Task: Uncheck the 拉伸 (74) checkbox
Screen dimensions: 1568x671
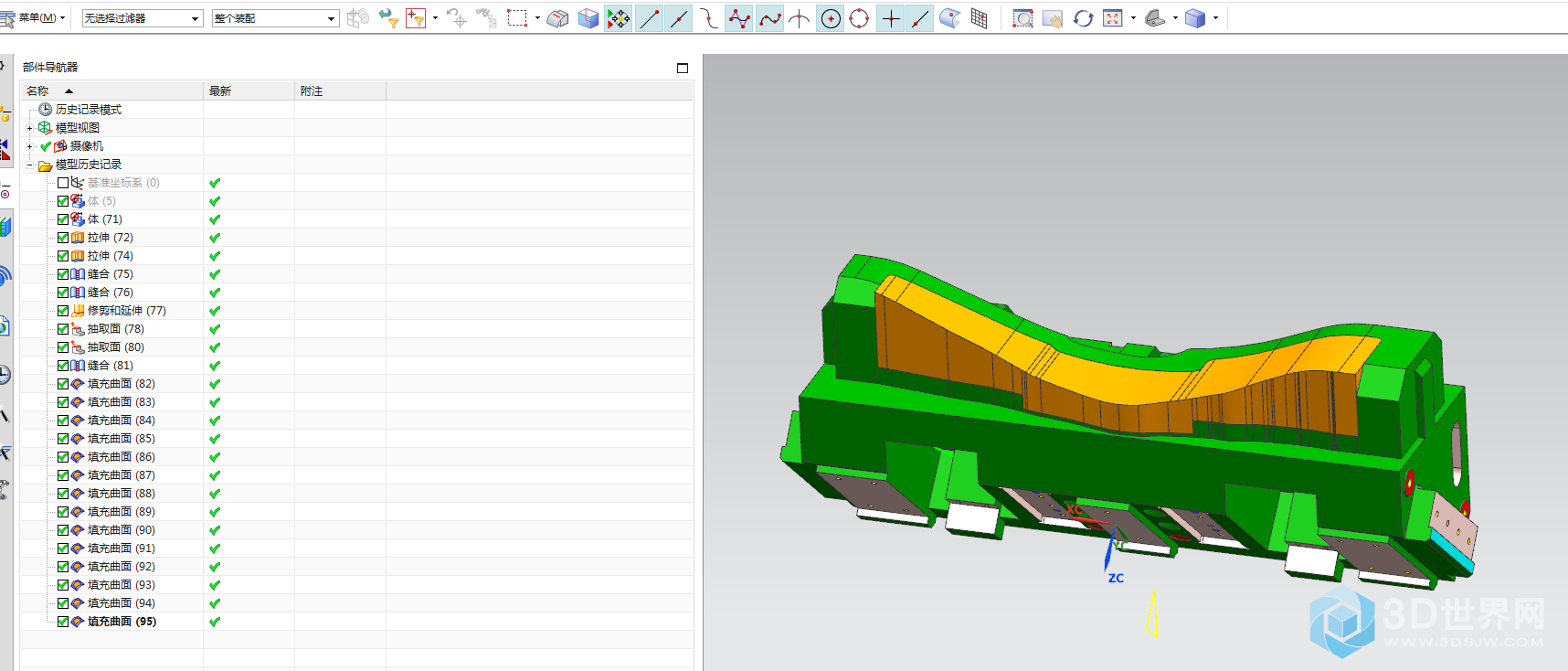Action: [63, 256]
